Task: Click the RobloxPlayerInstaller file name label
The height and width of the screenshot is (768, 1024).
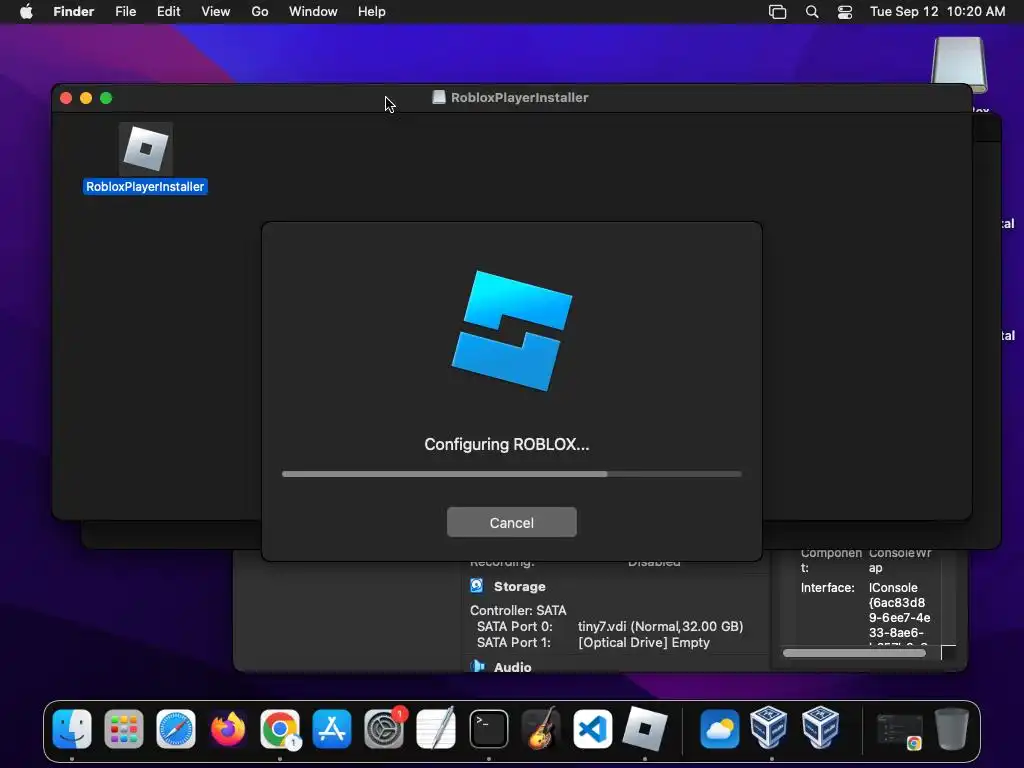Action: [x=145, y=187]
